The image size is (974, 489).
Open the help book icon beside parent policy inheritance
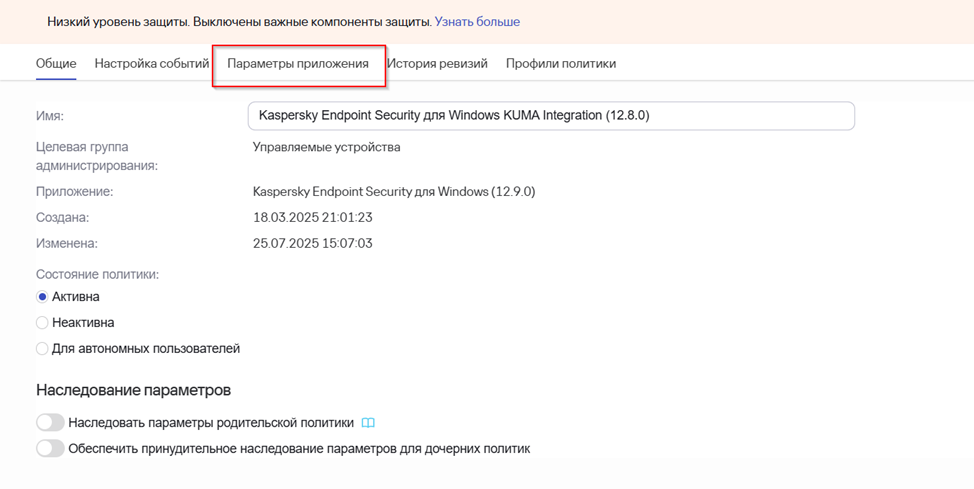tap(369, 423)
